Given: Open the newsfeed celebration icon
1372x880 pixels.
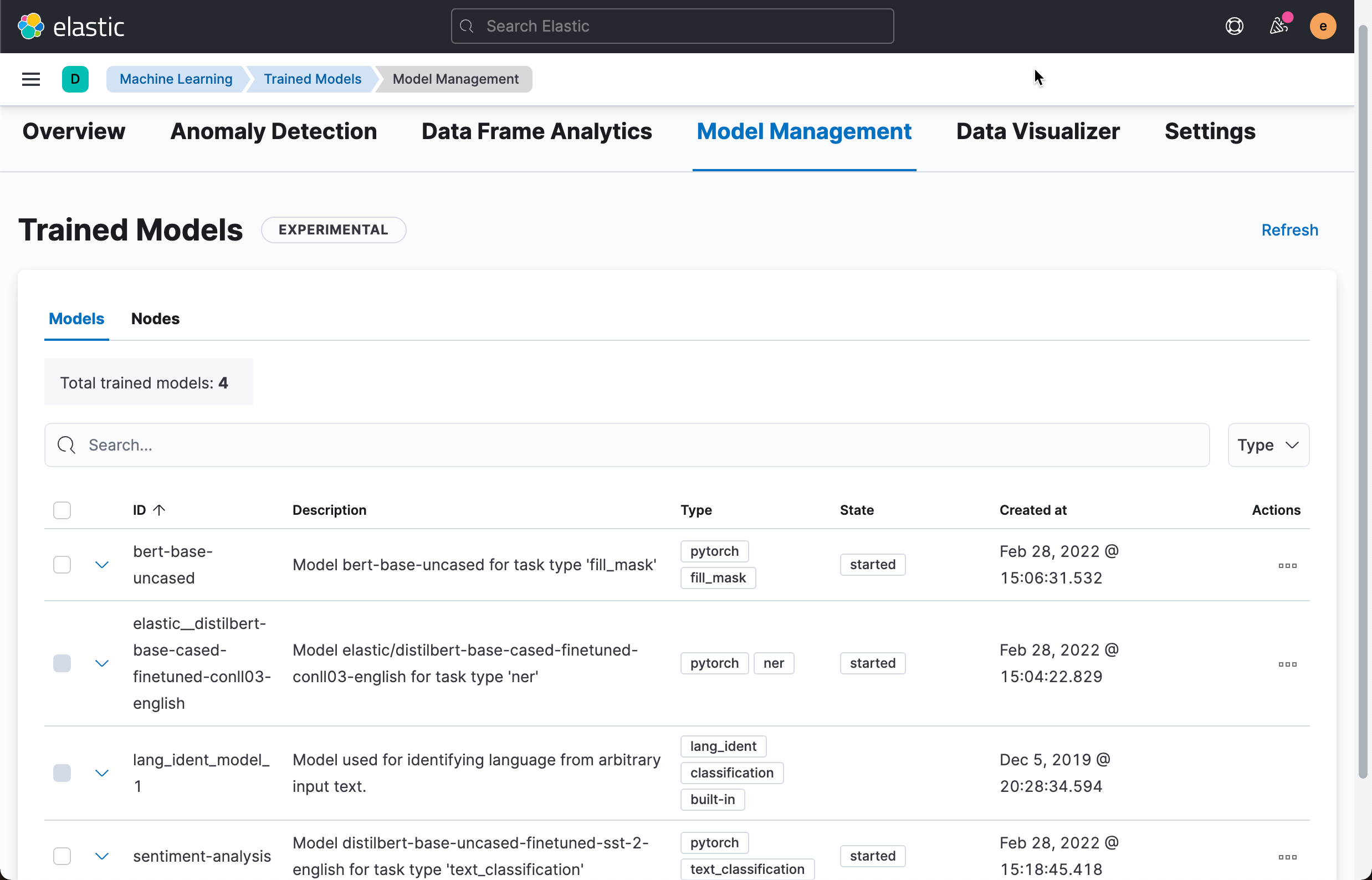Looking at the screenshot, I should pyautogui.click(x=1278, y=26).
